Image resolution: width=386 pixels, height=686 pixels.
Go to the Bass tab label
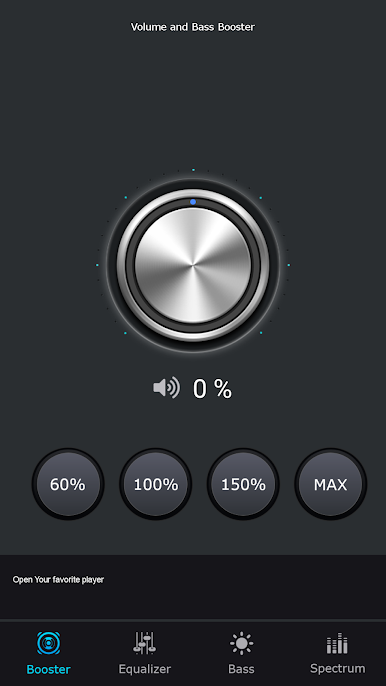click(241, 669)
